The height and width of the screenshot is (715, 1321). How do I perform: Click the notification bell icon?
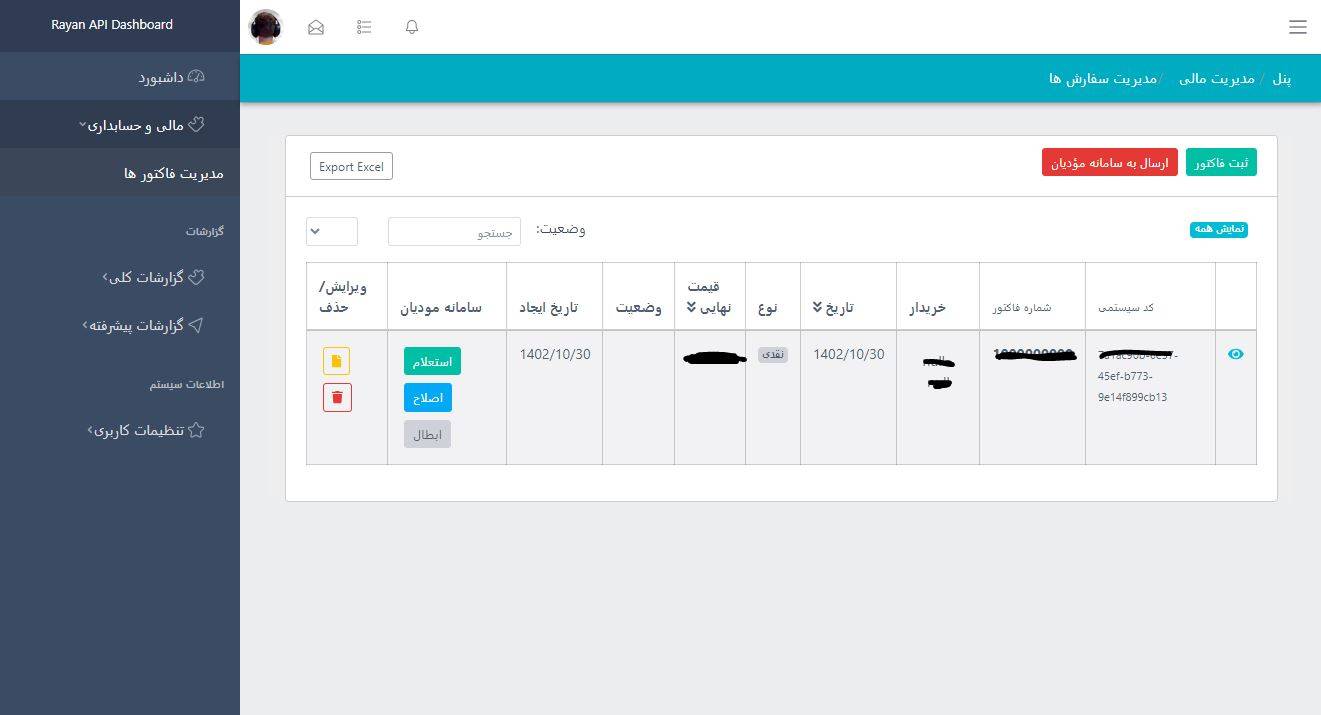[x=412, y=27]
